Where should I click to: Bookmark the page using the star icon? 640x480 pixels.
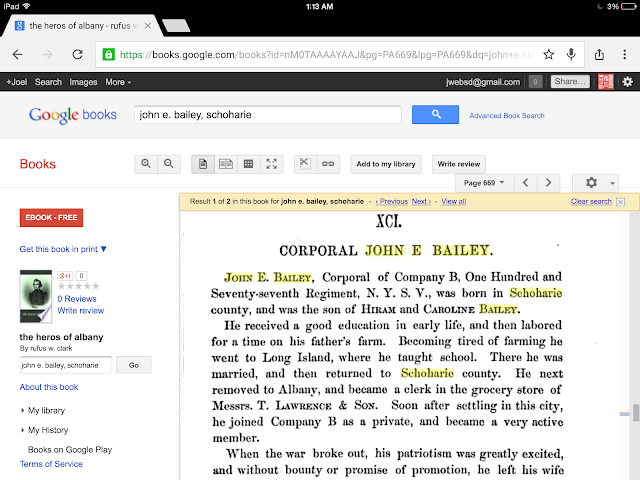point(549,54)
